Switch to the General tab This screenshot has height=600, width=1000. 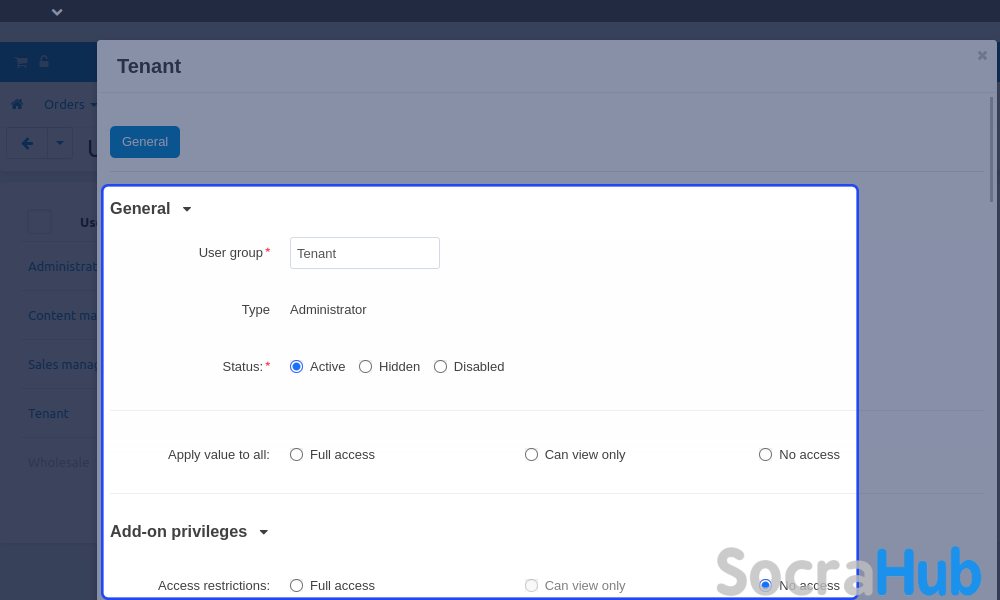coord(145,142)
